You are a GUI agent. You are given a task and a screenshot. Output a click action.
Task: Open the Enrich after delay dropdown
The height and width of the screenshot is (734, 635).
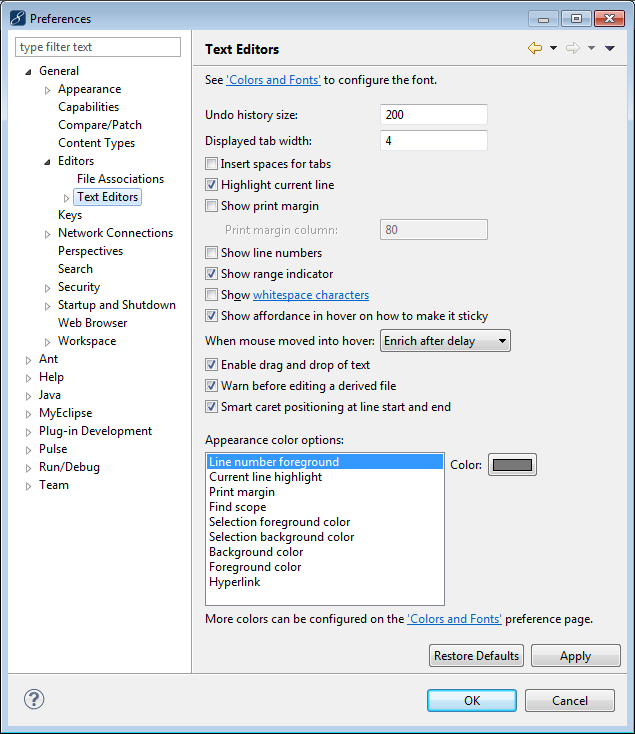(x=445, y=341)
